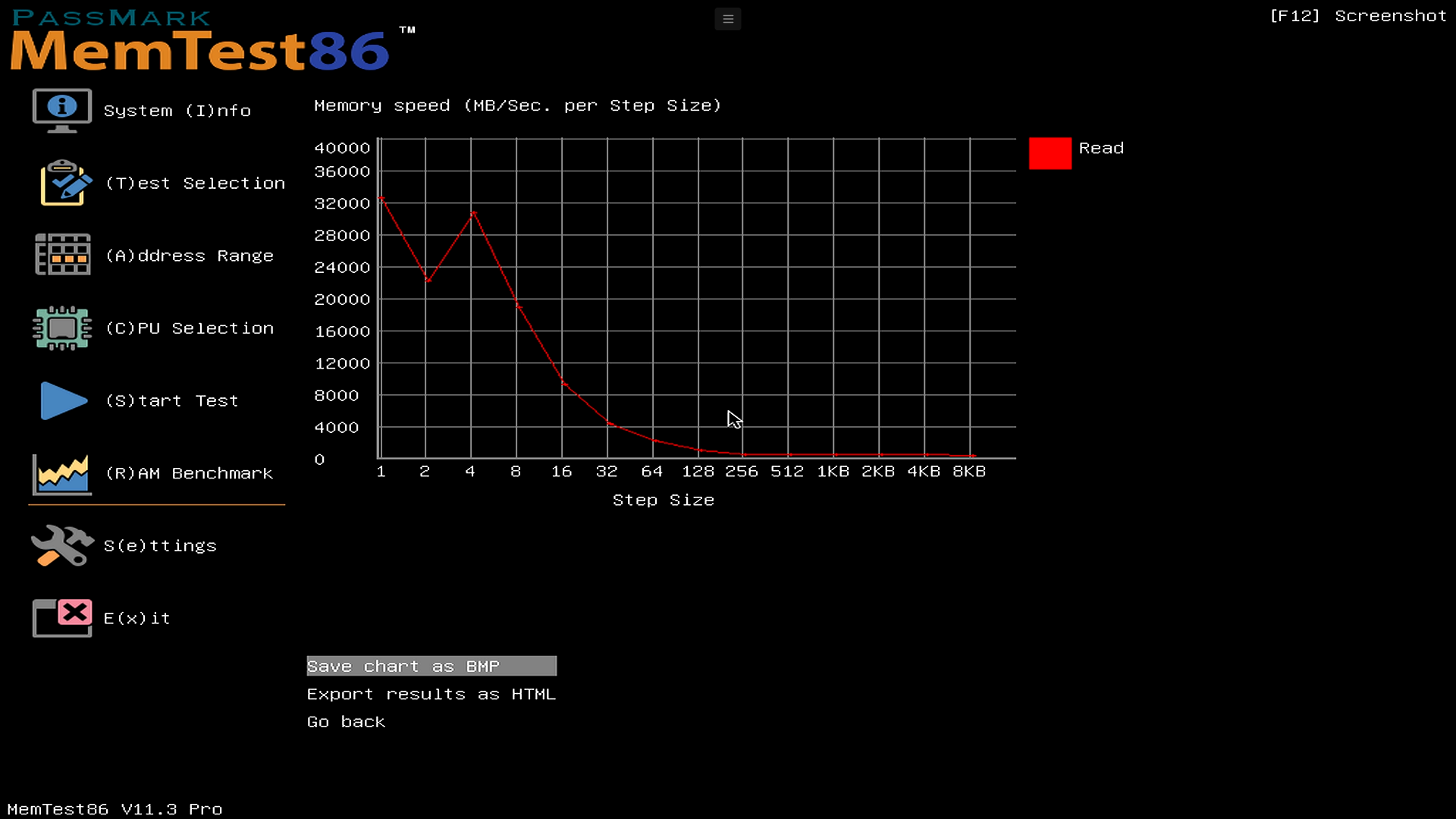Open the (A)ddress Range menu label
The width and height of the screenshot is (1456, 819).
tap(189, 256)
